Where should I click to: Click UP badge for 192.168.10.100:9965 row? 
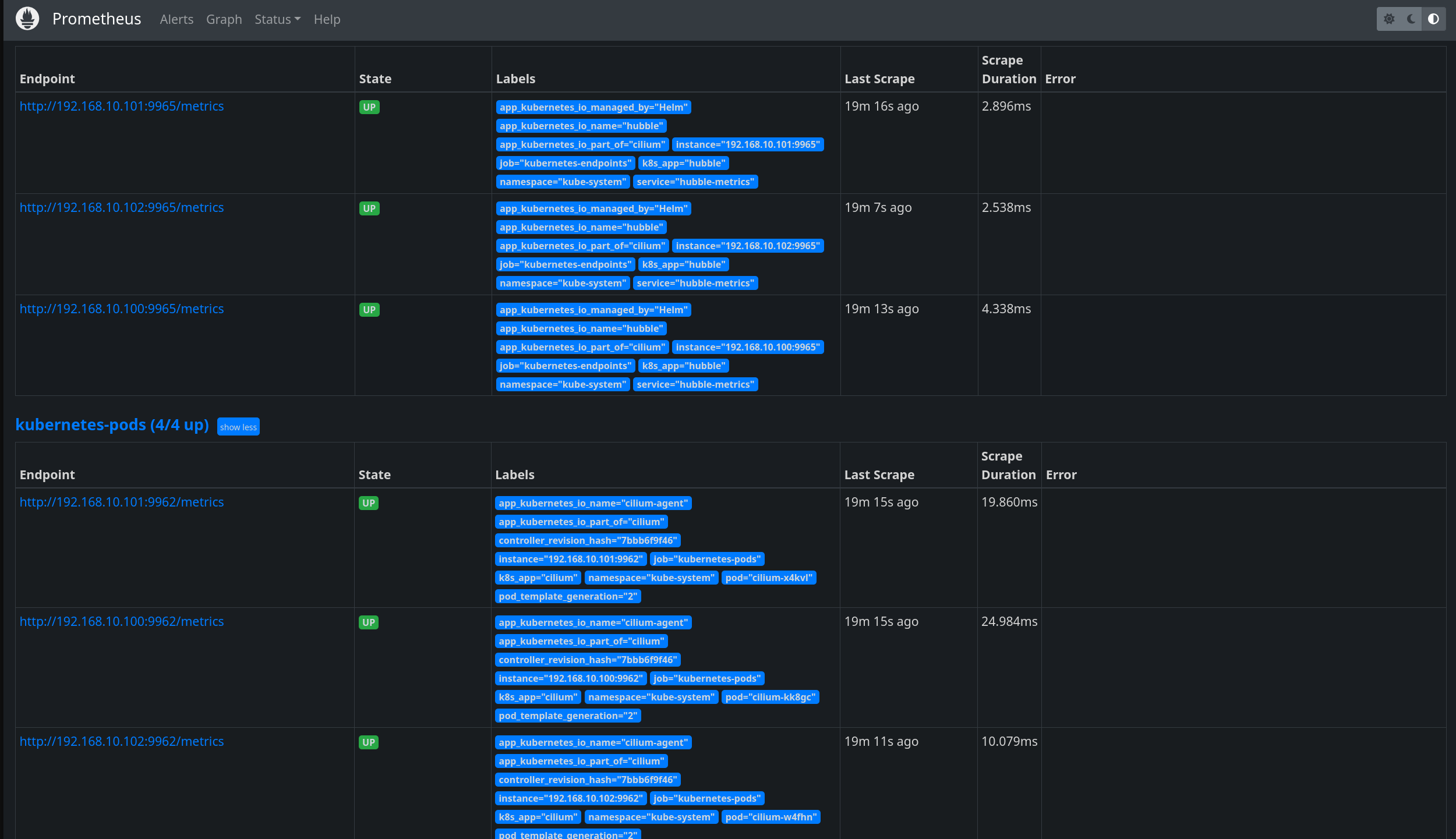point(369,310)
